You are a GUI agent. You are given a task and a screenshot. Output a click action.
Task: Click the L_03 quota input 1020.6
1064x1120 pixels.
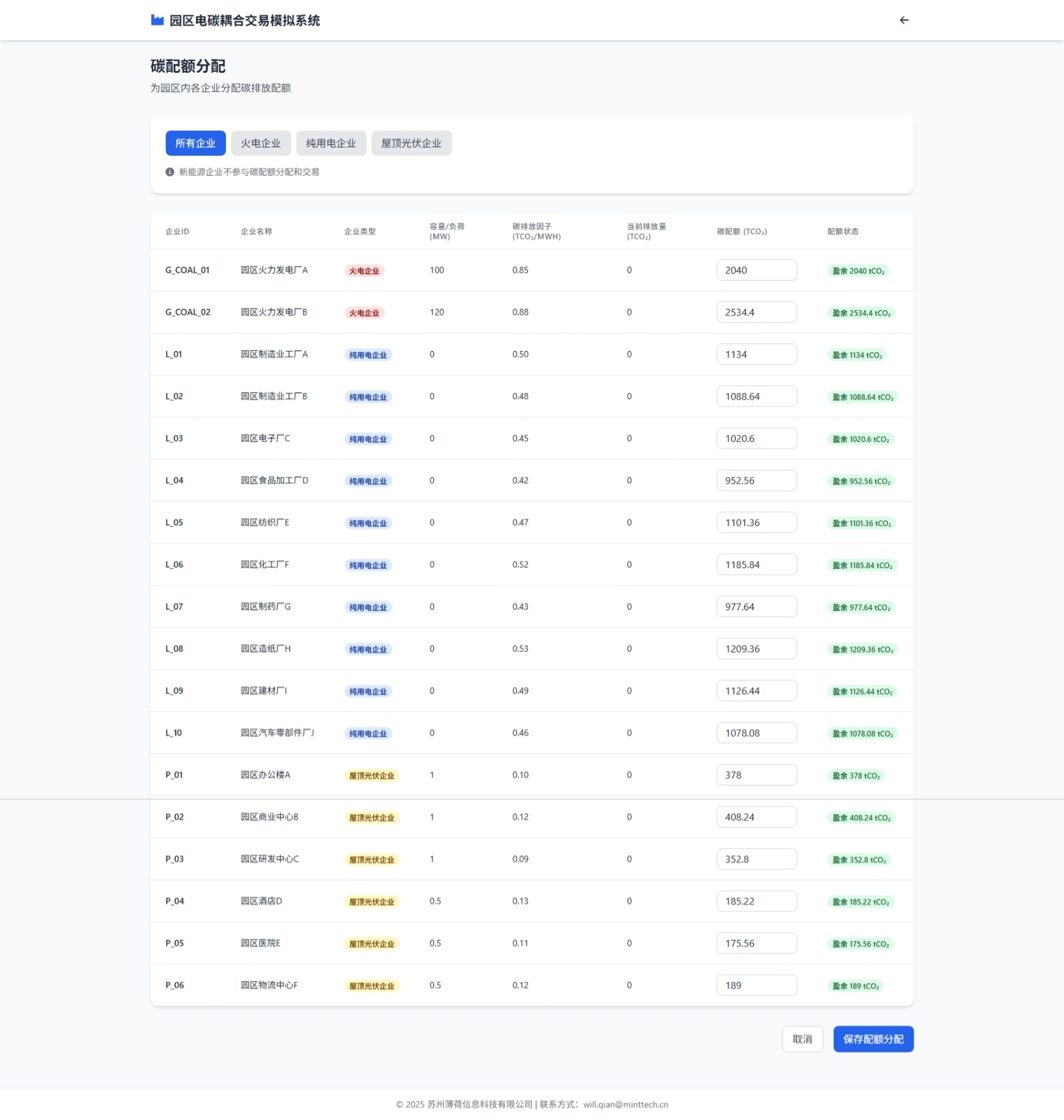point(756,438)
